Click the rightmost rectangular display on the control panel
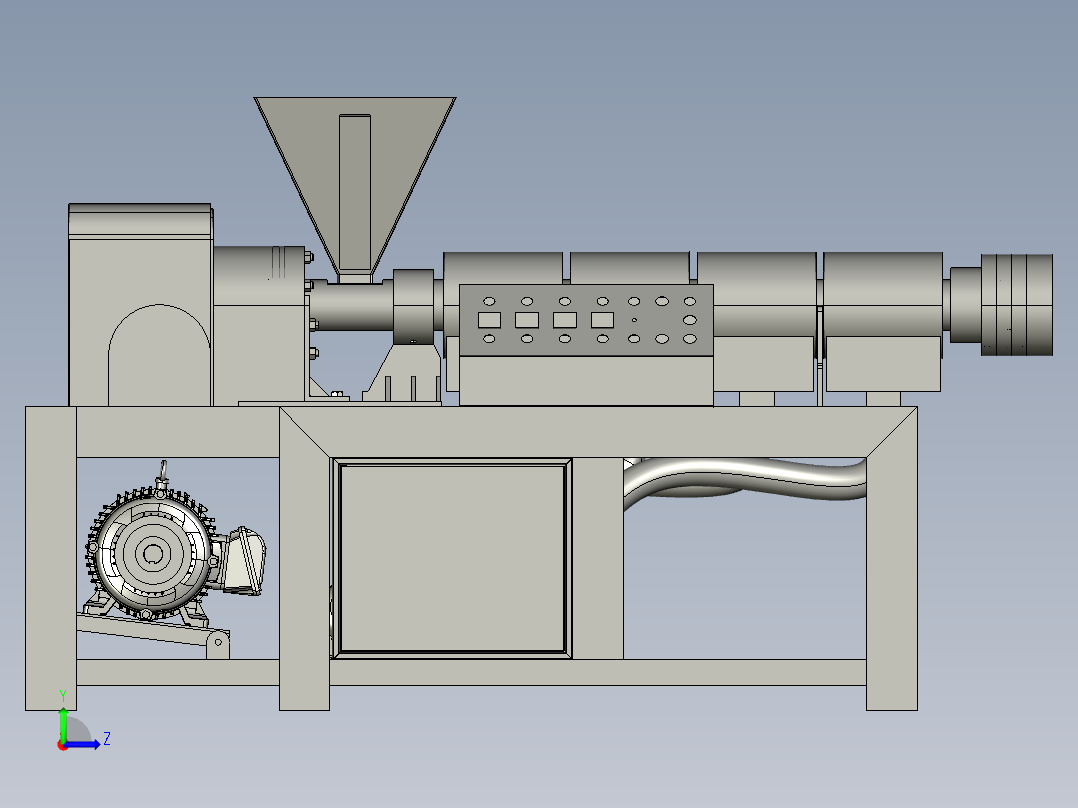 (602, 320)
